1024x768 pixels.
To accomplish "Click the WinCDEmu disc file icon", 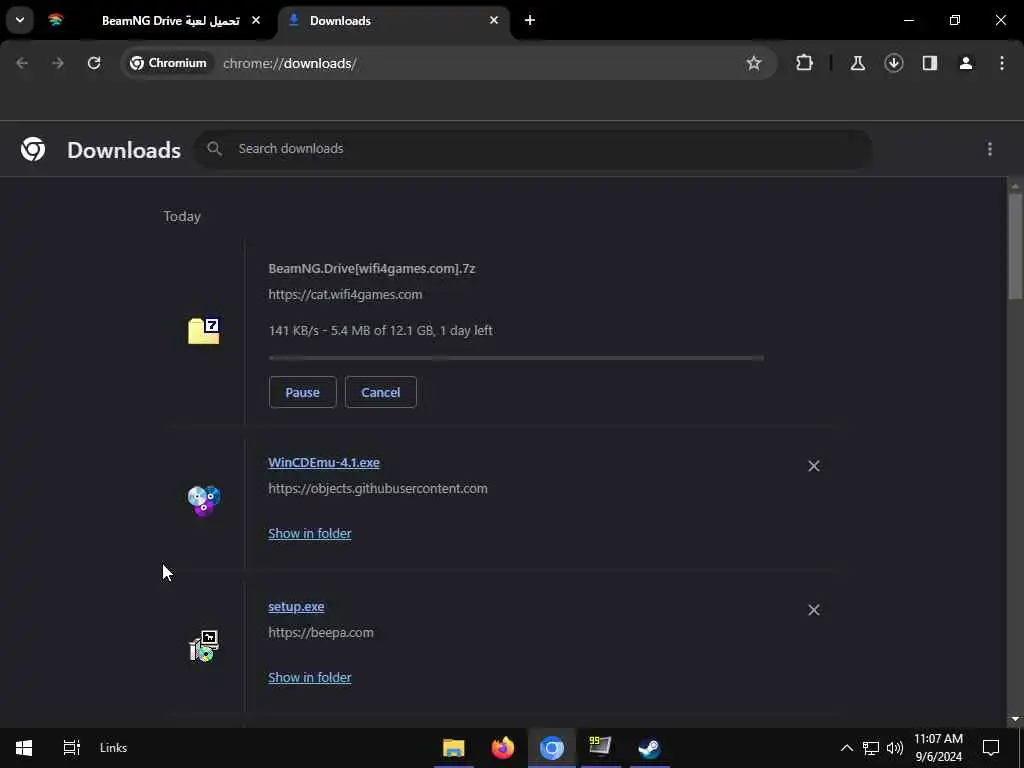I will [x=204, y=501].
